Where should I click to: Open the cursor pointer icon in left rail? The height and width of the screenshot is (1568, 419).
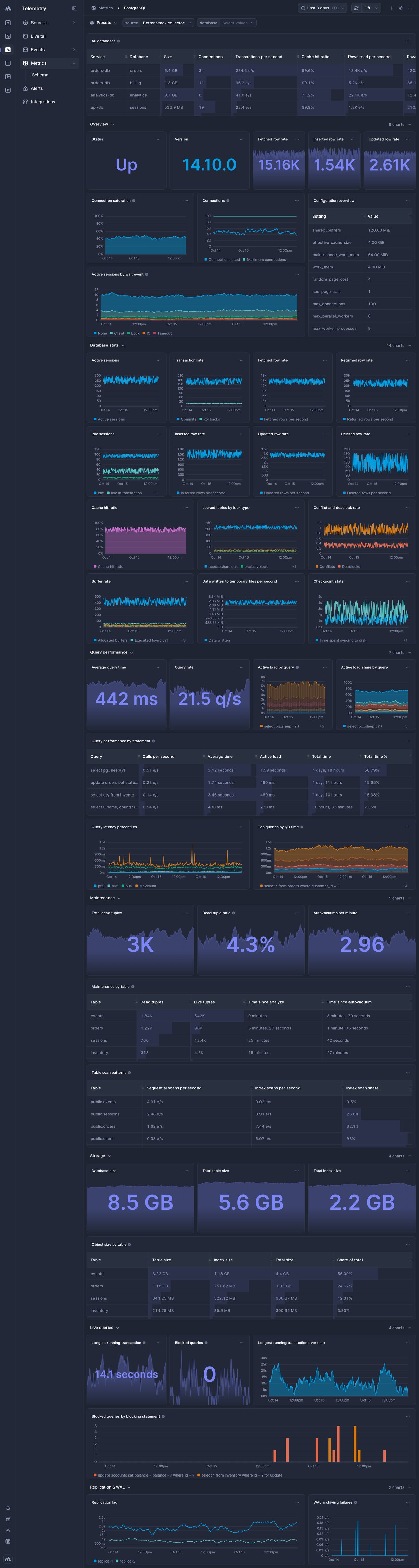[7, 77]
